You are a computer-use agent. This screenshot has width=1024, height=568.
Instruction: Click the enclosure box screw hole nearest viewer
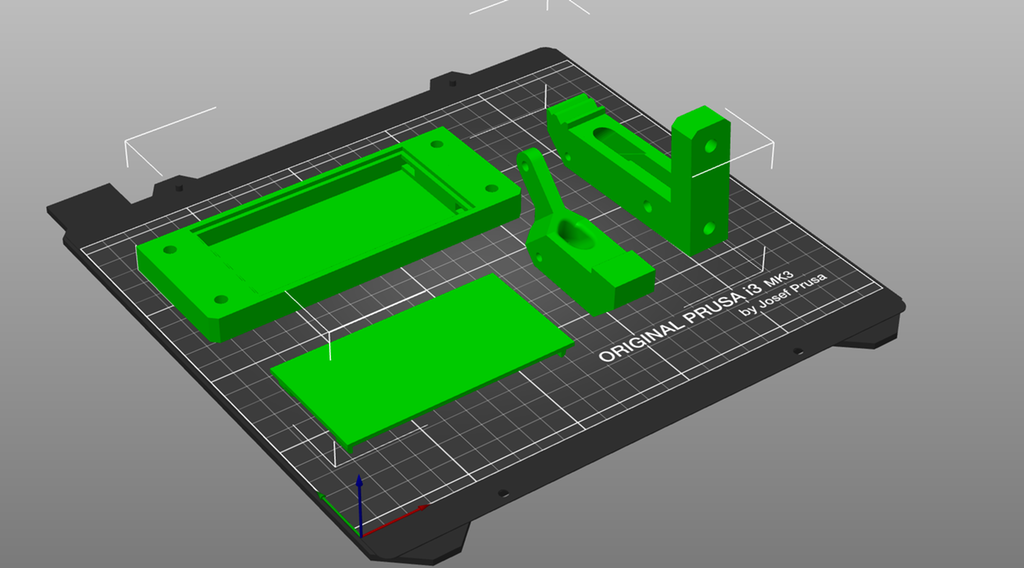pos(220,299)
